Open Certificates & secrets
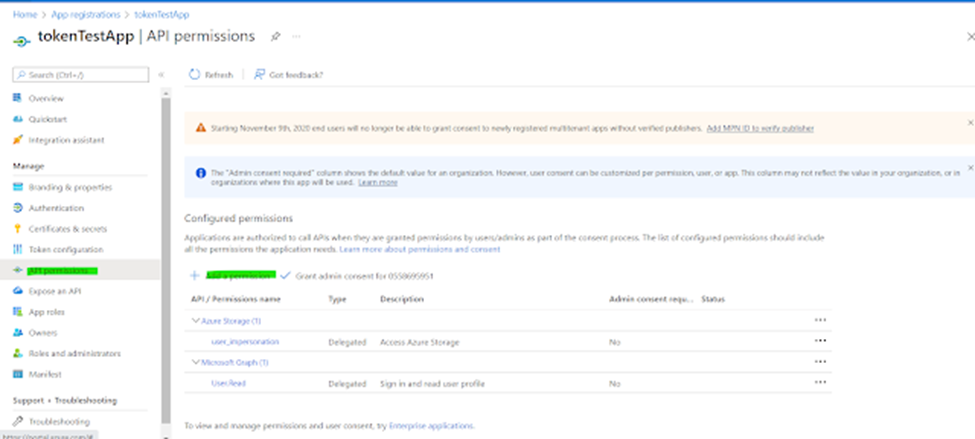This screenshot has width=975, height=439. point(68,229)
